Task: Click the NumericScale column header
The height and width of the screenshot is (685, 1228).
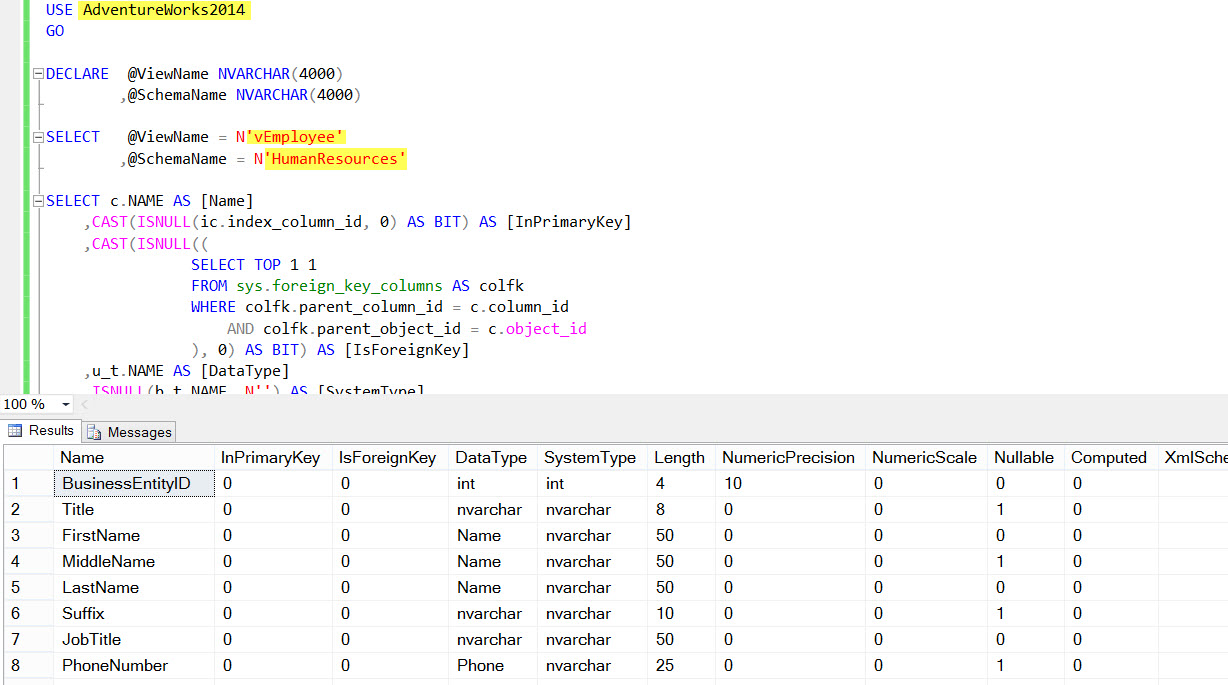Action: [926, 457]
